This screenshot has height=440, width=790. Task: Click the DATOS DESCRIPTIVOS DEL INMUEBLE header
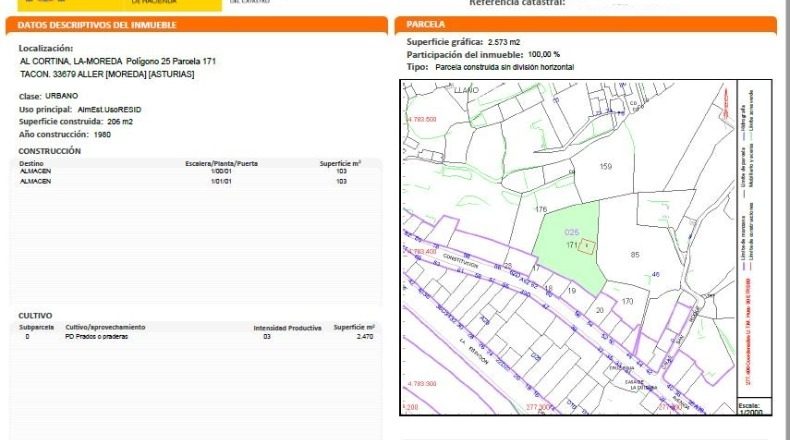click(x=97, y=25)
